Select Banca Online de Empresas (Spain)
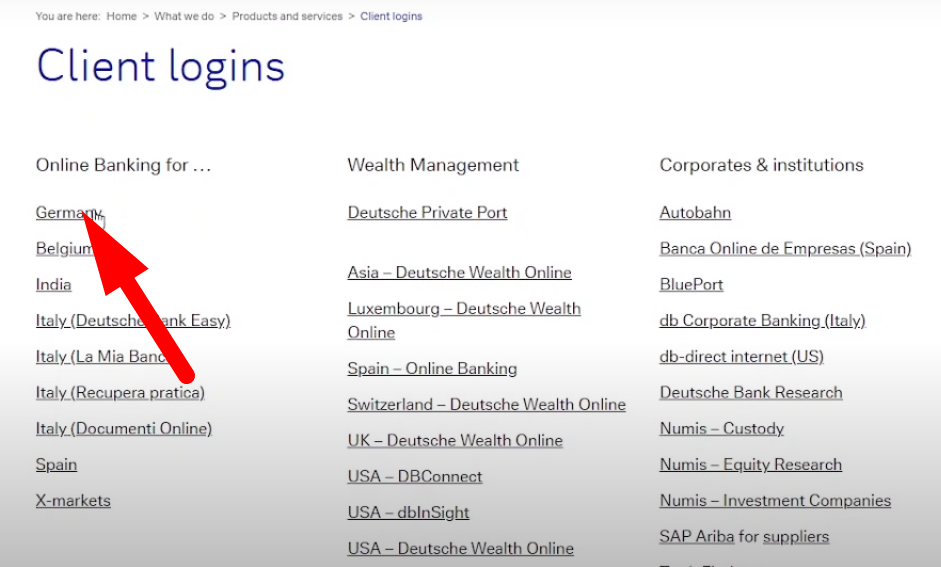This screenshot has width=941, height=567. [785, 248]
